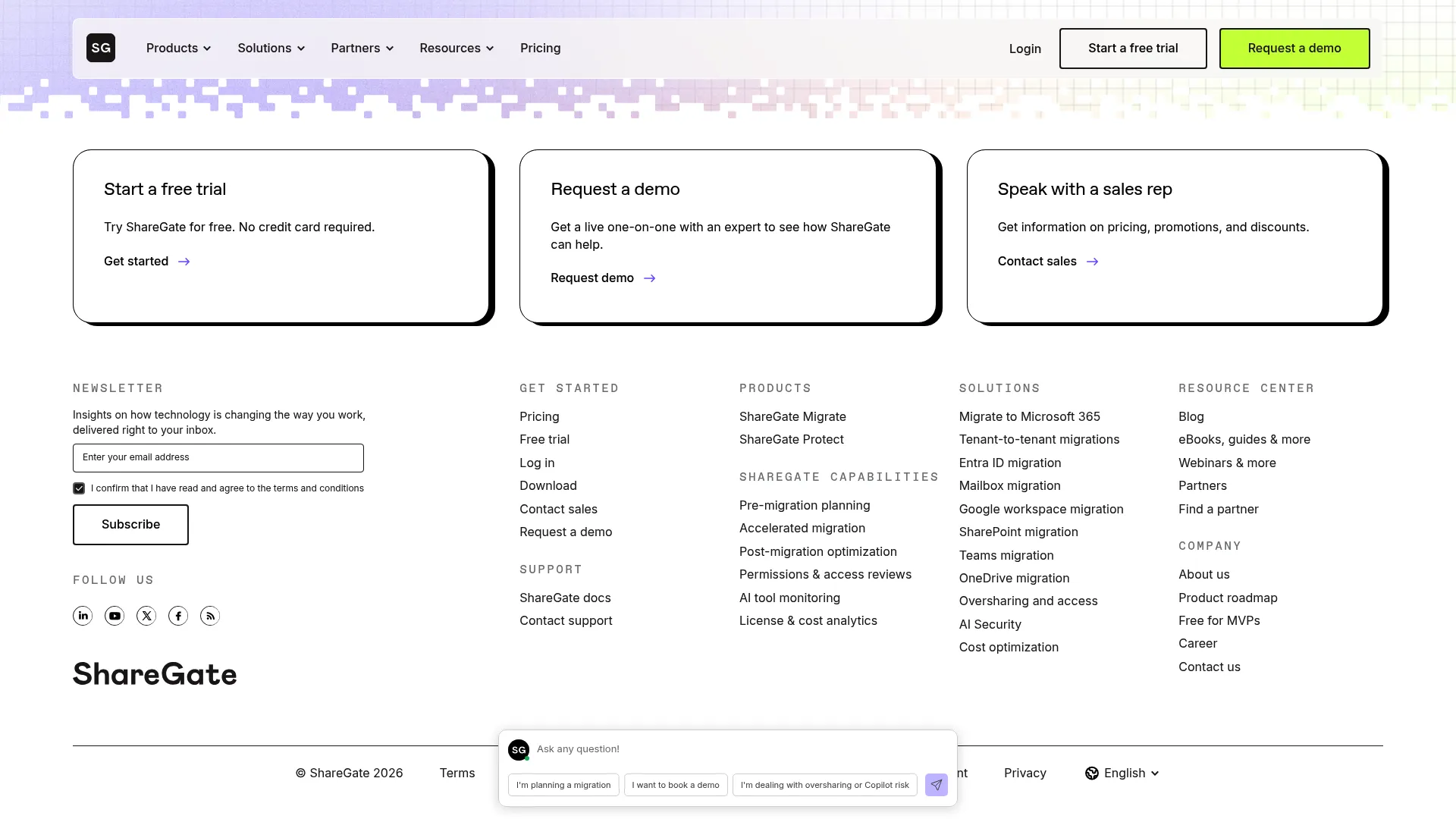Image resolution: width=1456 pixels, height=819 pixels.
Task: Open Pre-migration planning link
Action: 805,506
